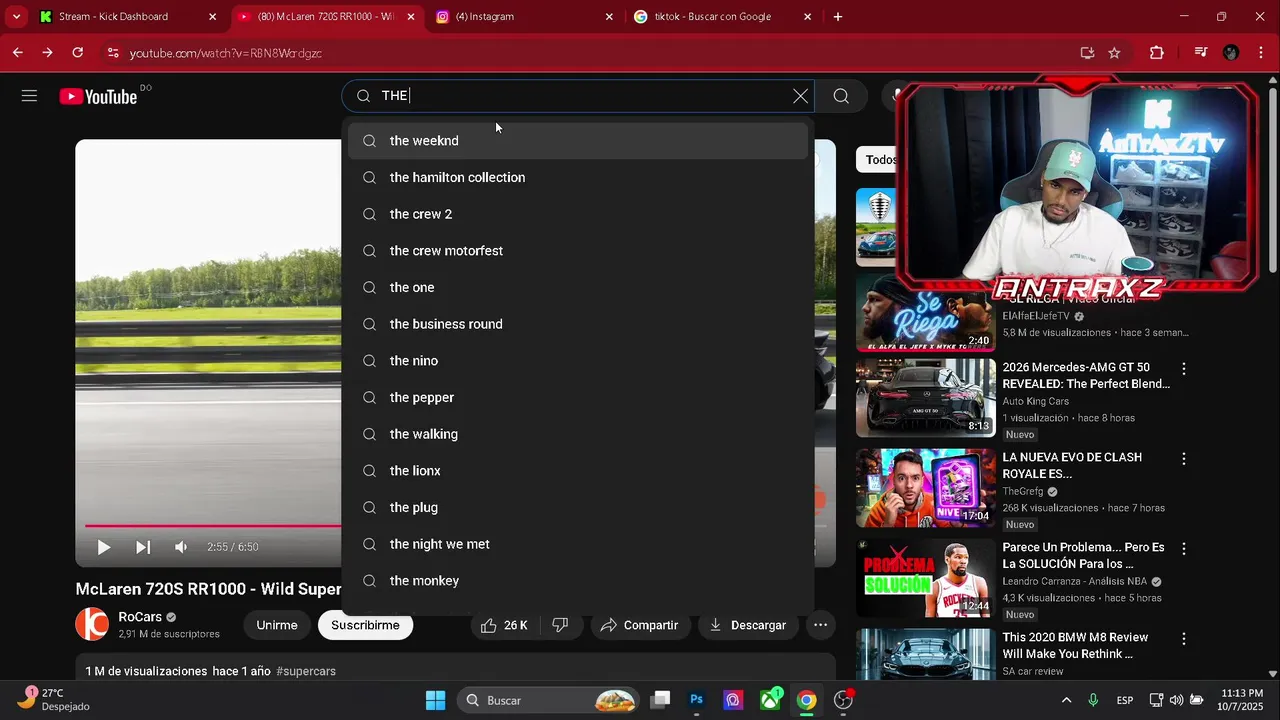Click the Windows taskbar Buscar search box
This screenshot has height=720, width=1280.
click(x=548, y=700)
